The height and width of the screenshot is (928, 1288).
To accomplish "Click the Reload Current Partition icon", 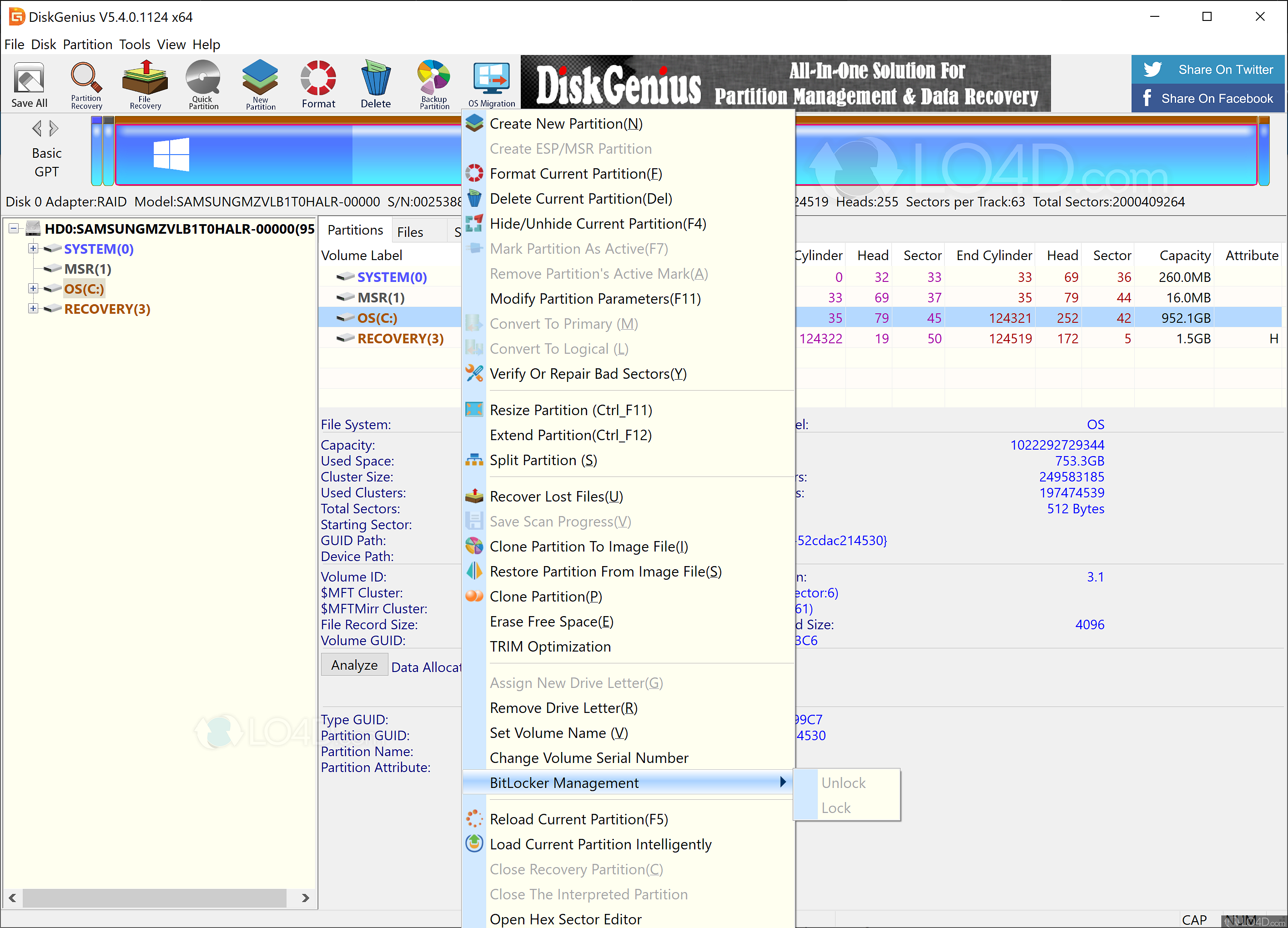I will click(474, 818).
